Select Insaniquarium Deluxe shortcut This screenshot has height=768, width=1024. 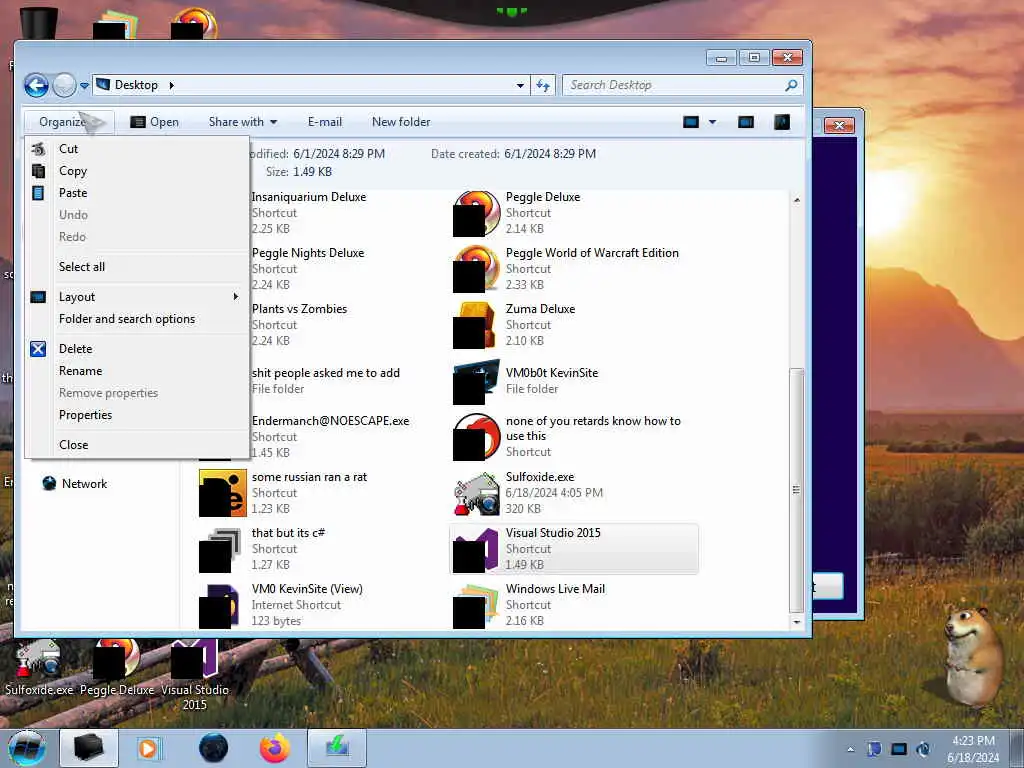click(x=308, y=213)
